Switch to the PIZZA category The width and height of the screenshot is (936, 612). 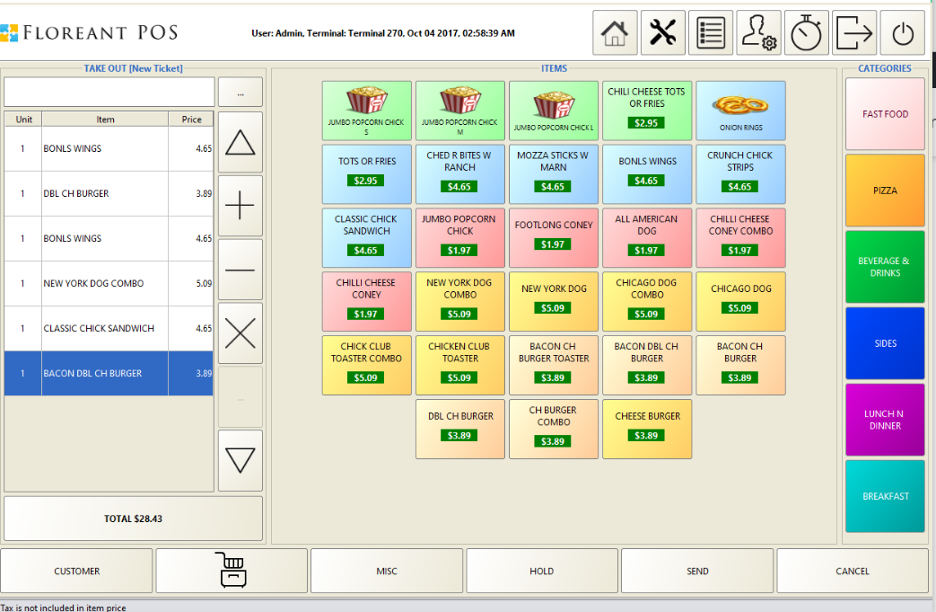pyautogui.click(x=884, y=189)
